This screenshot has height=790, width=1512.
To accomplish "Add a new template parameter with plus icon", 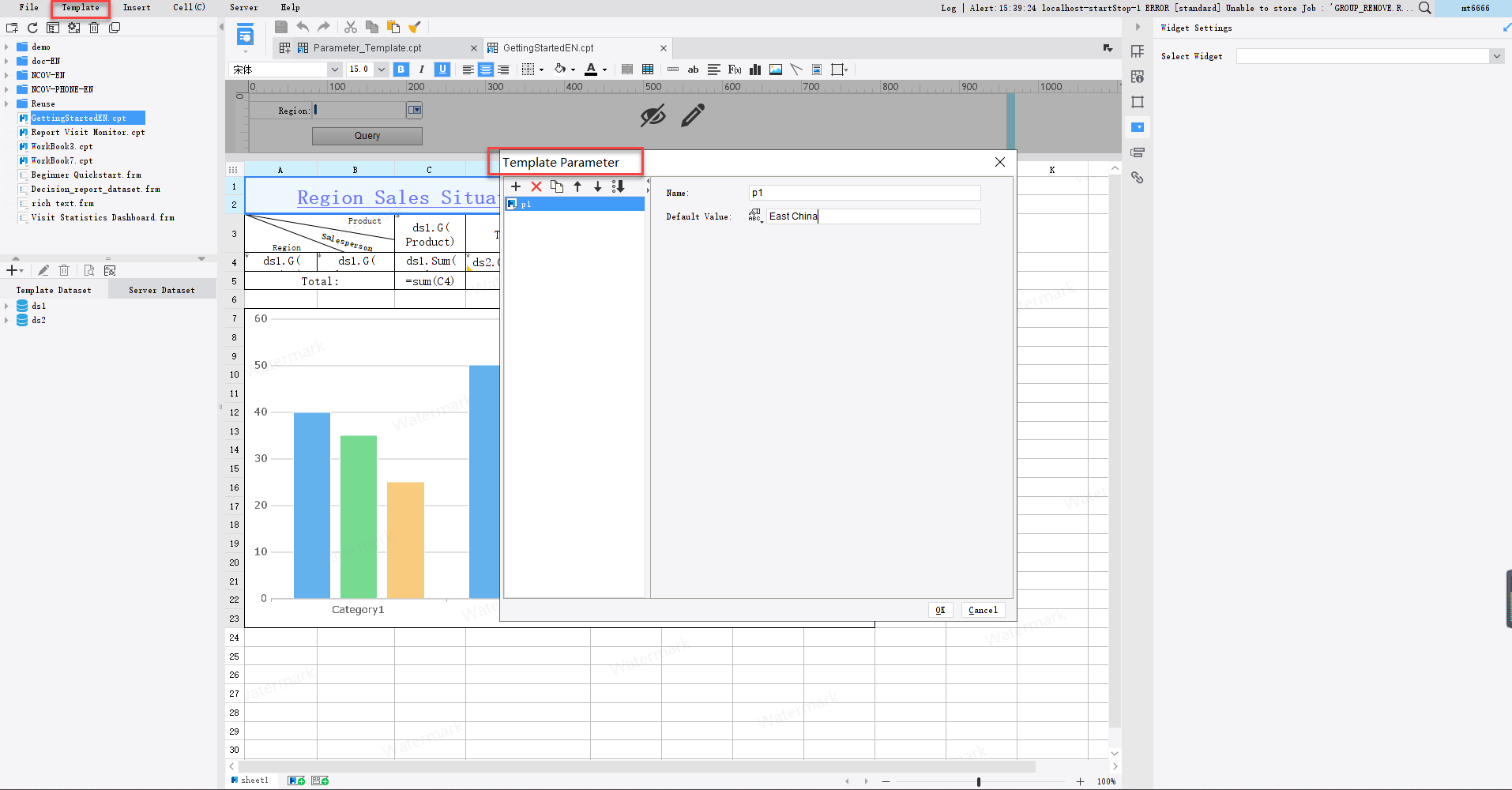I will tap(517, 186).
